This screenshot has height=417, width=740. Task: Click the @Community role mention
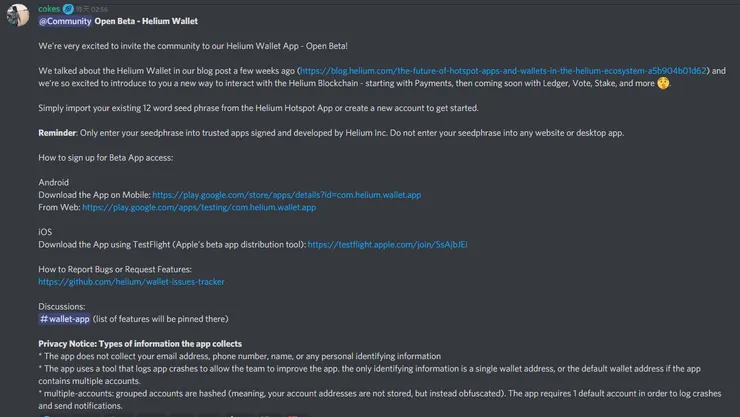[65, 21]
